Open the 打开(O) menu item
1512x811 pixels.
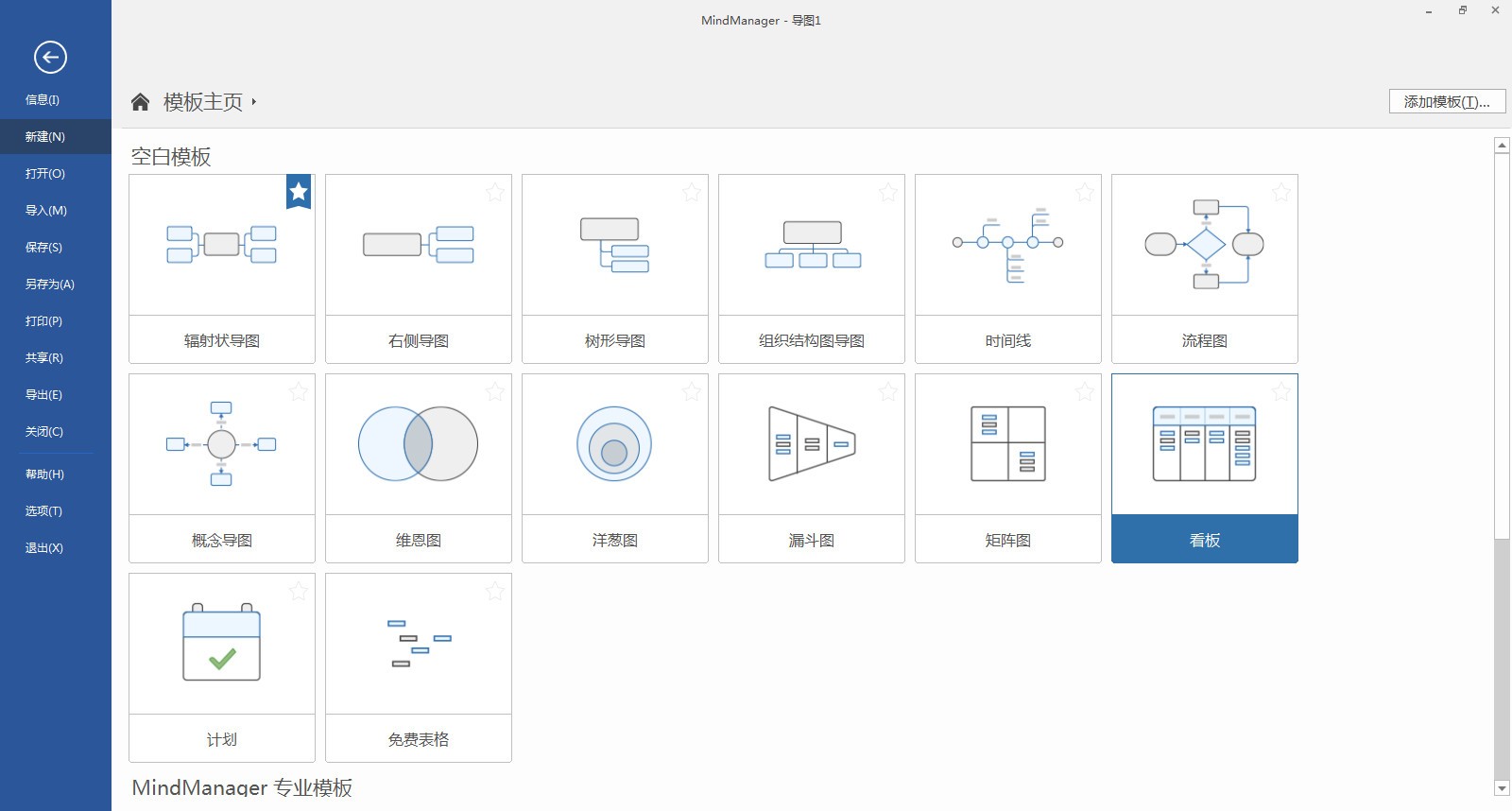point(45,174)
